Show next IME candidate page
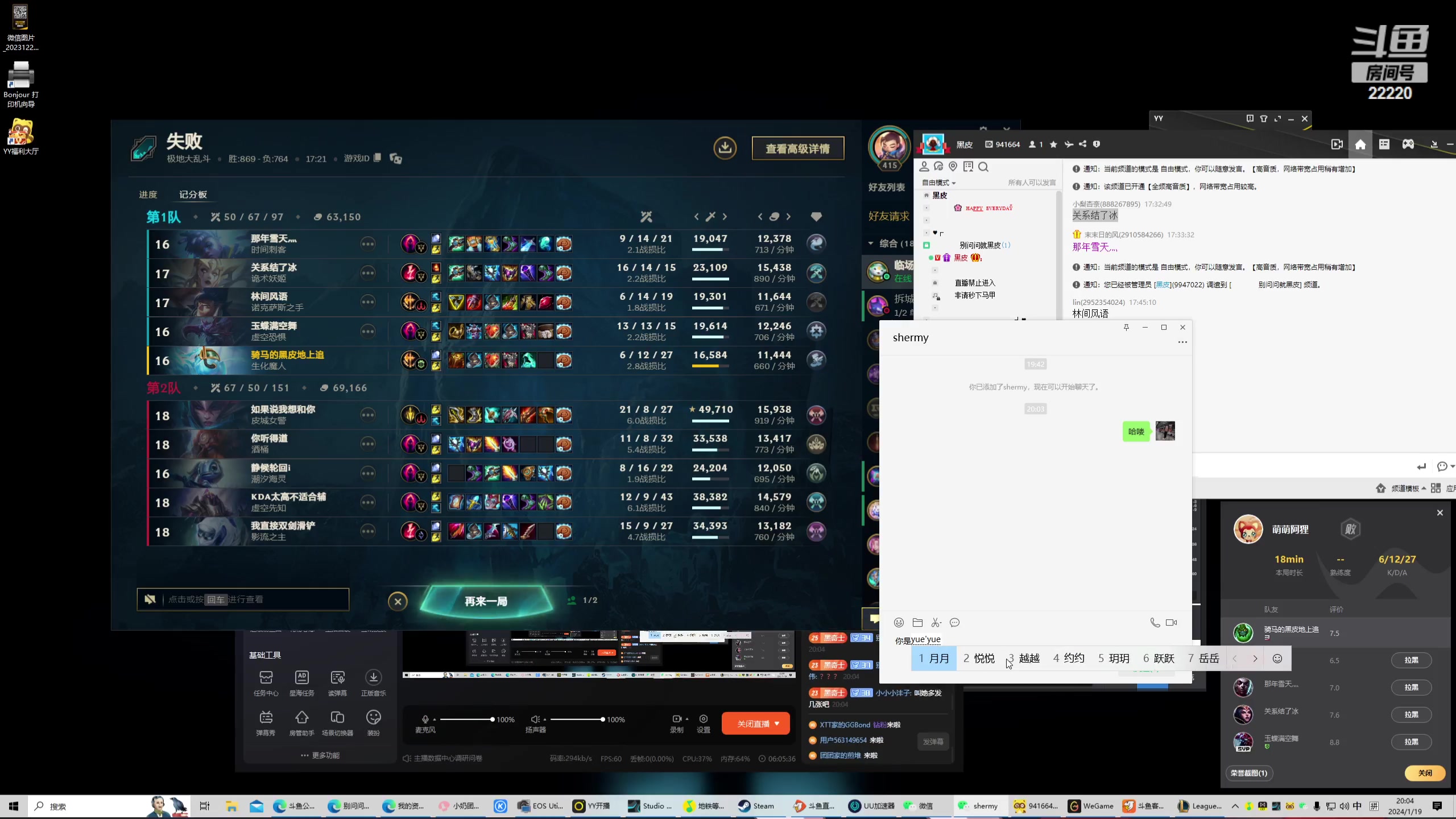Screen dimensions: 1456x819 (1255, 658)
